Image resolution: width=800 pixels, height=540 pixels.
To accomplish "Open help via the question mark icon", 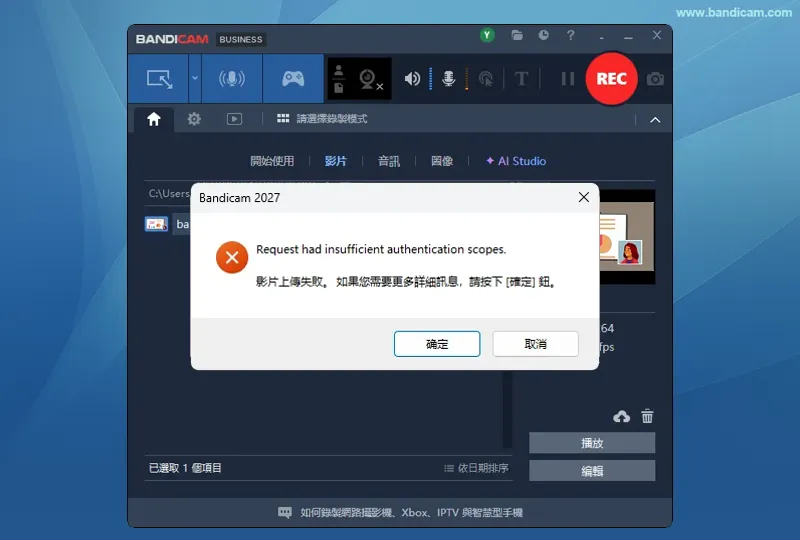I will 570,35.
